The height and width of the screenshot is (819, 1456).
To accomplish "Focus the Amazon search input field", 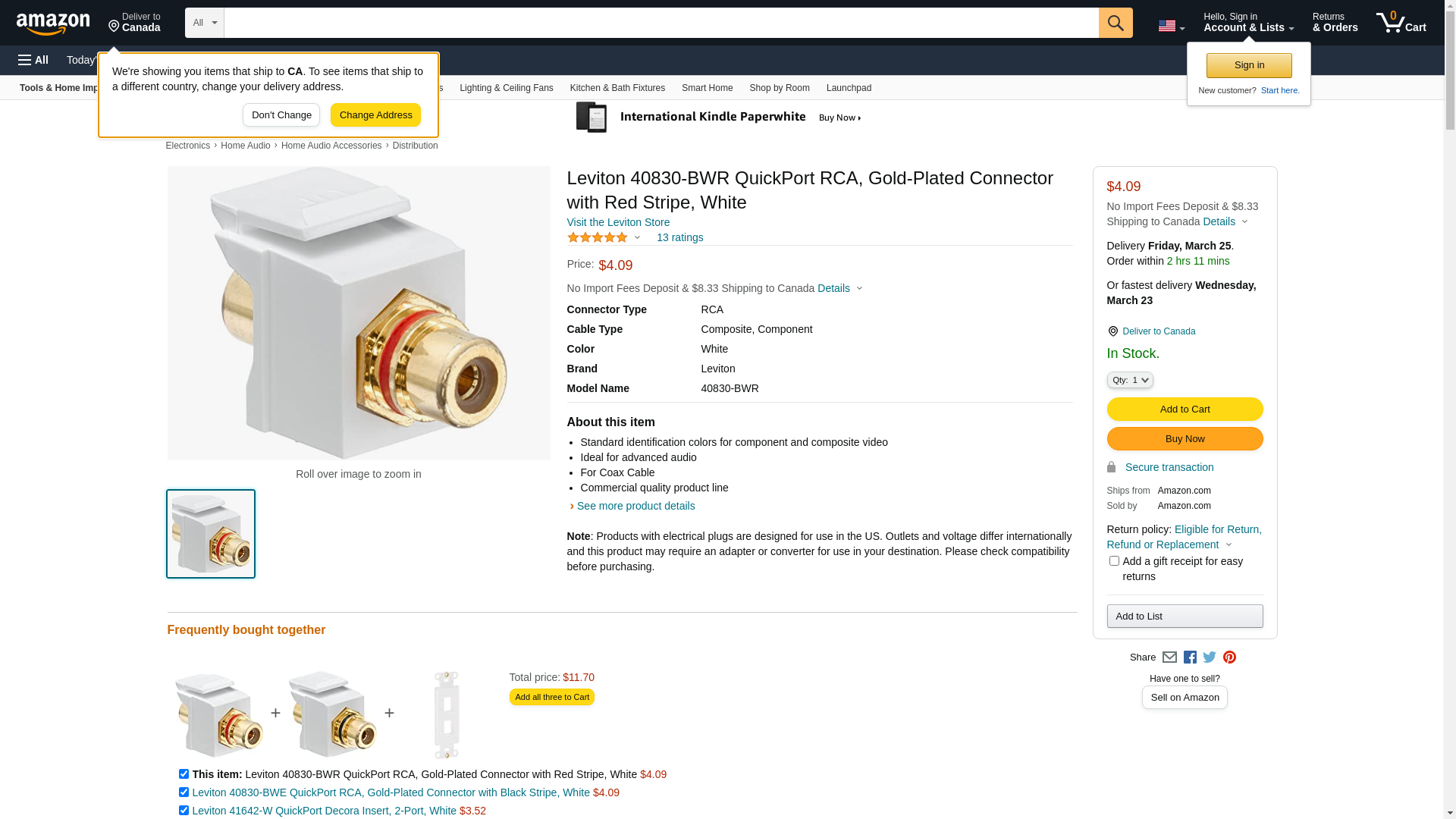I will click(x=661, y=23).
